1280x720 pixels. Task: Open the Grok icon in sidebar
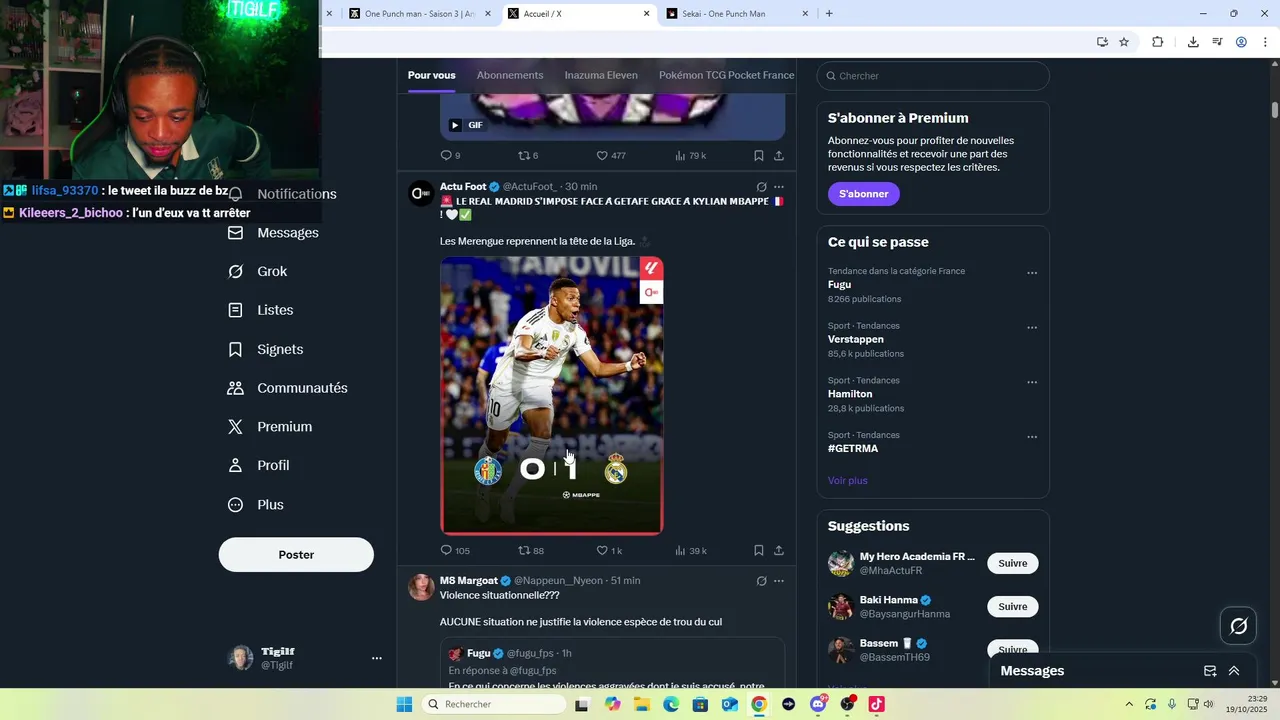click(235, 272)
